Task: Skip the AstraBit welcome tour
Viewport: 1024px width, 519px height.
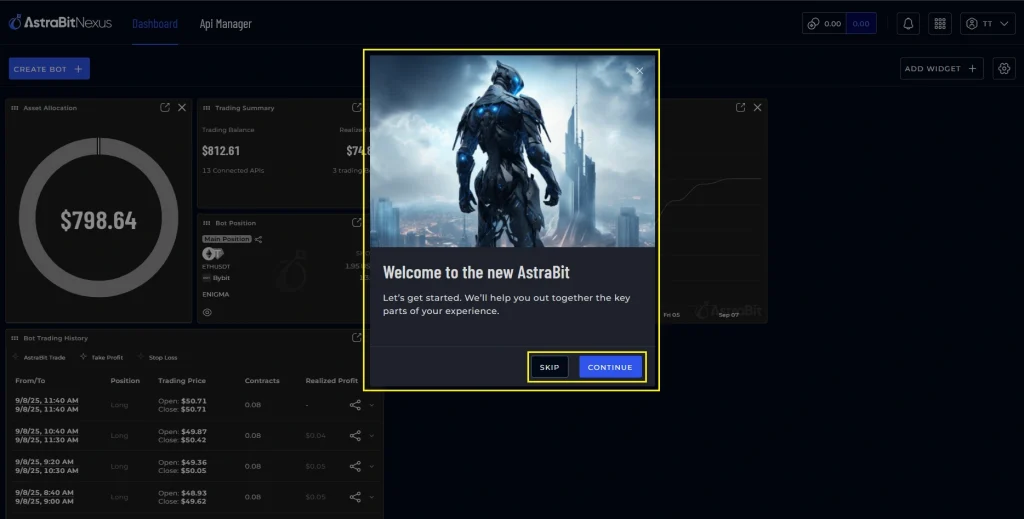Action: (x=549, y=367)
